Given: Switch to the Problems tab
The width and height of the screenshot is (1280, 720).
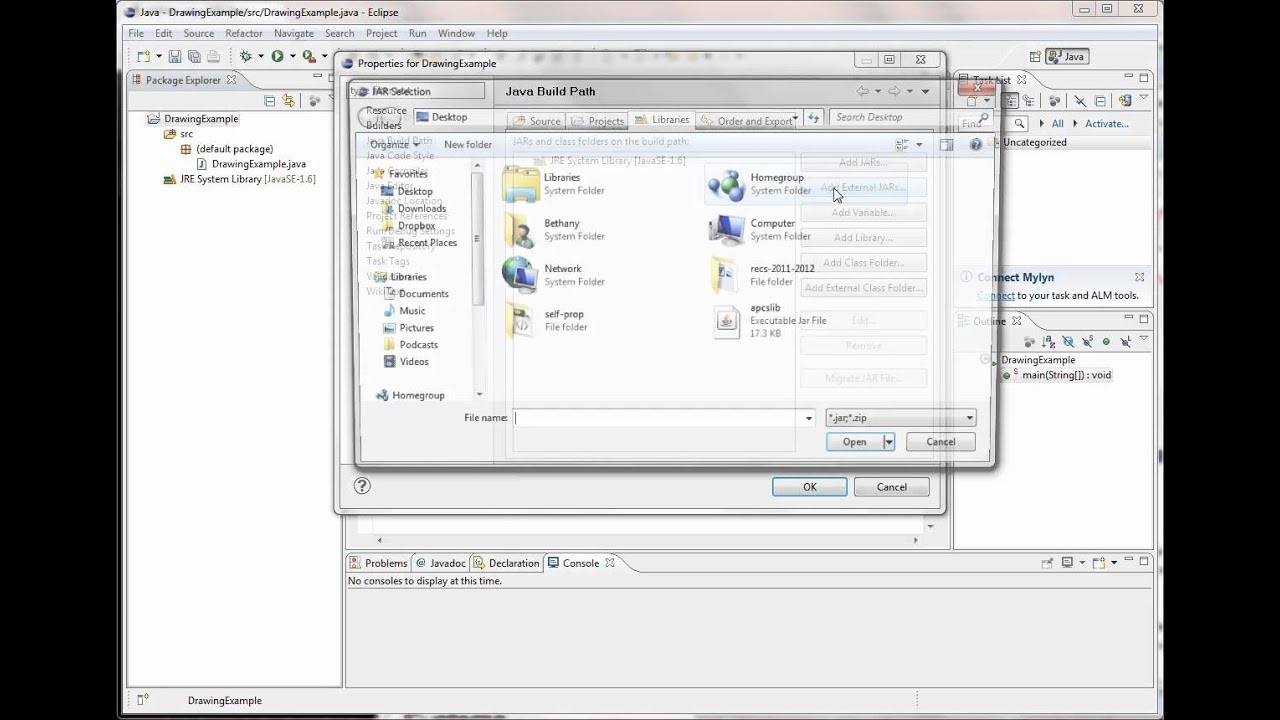Looking at the screenshot, I should [x=379, y=563].
